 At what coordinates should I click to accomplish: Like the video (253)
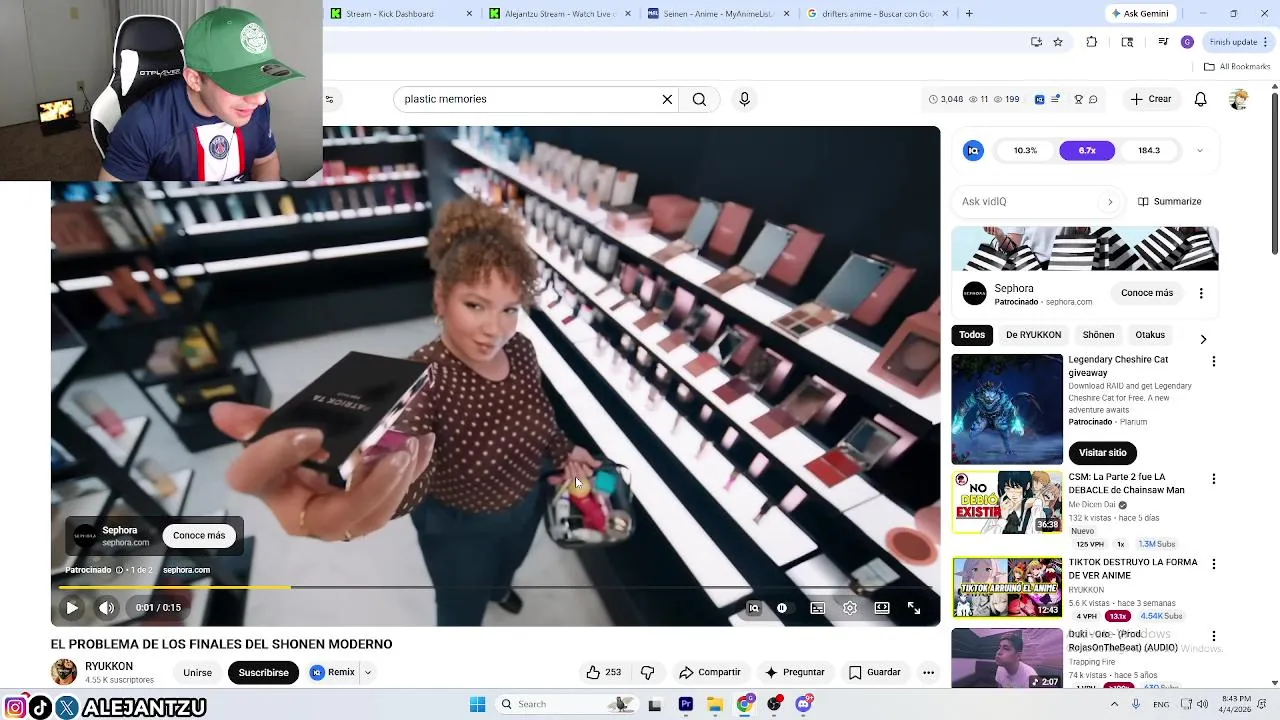pyautogui.click(x=603, y=672)
